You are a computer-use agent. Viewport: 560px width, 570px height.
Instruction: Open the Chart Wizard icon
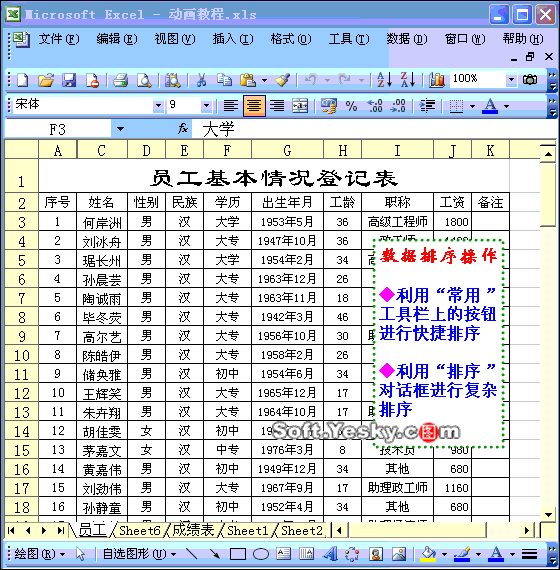pos(436,80)
